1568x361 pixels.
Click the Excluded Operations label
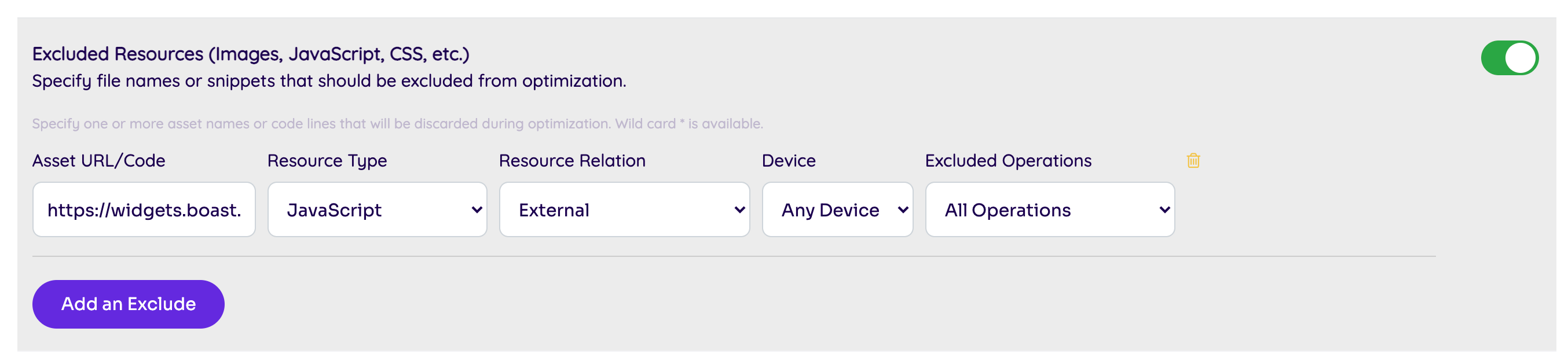(x=1008, y=160)
